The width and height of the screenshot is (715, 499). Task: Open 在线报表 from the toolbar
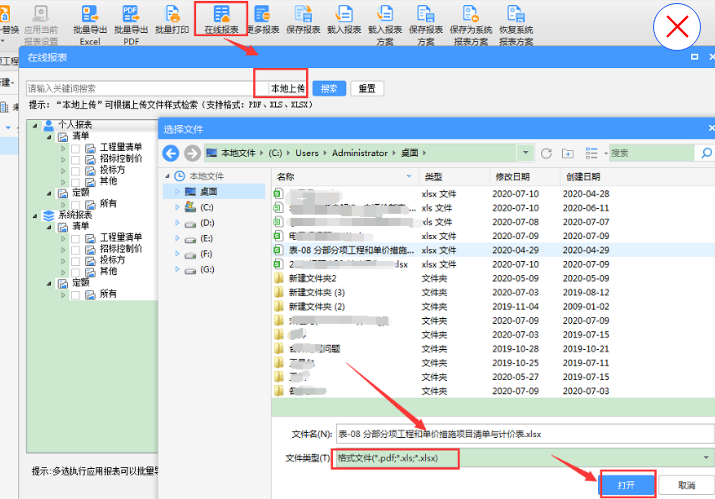coord(221,19)
